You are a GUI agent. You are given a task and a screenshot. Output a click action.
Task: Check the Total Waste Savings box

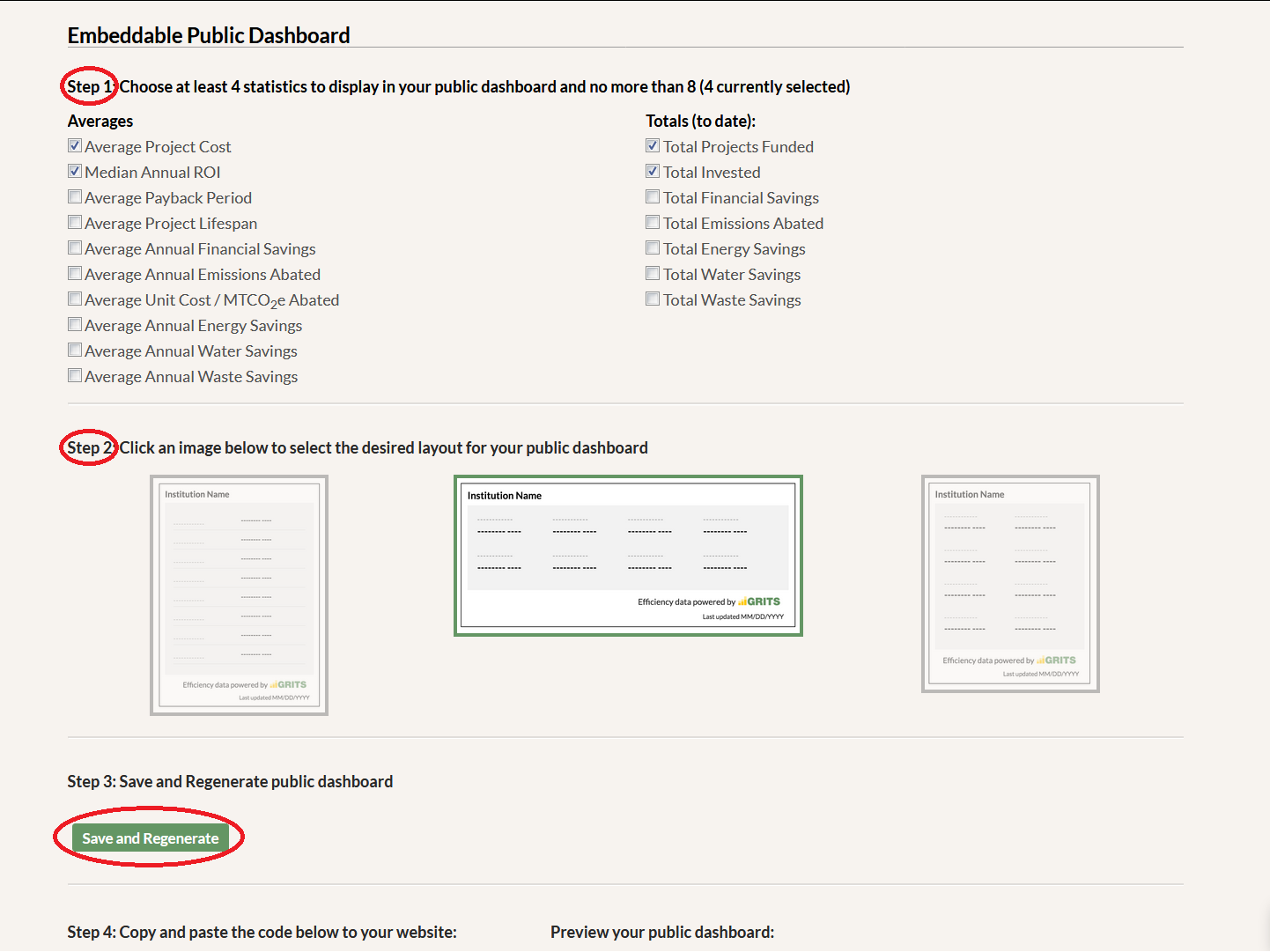coord(653,299)
